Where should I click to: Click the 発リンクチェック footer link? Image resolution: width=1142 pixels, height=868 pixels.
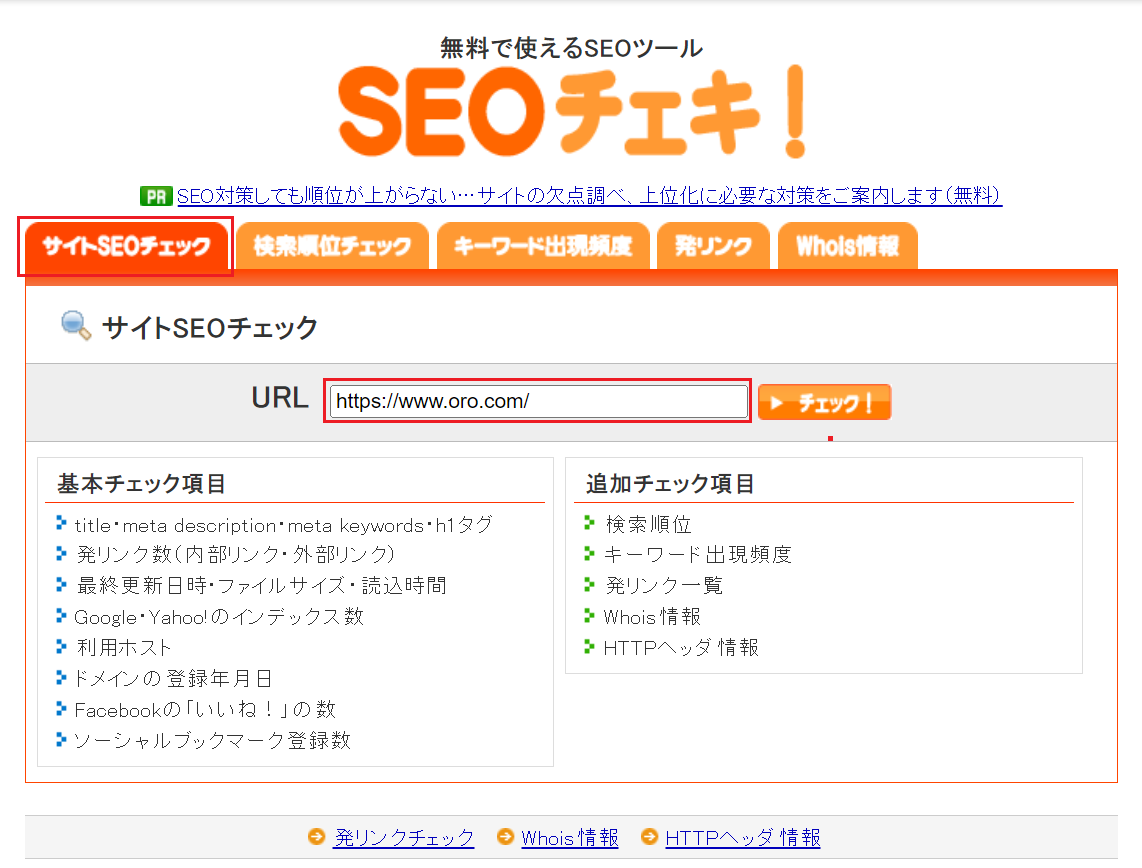[404, 838]
